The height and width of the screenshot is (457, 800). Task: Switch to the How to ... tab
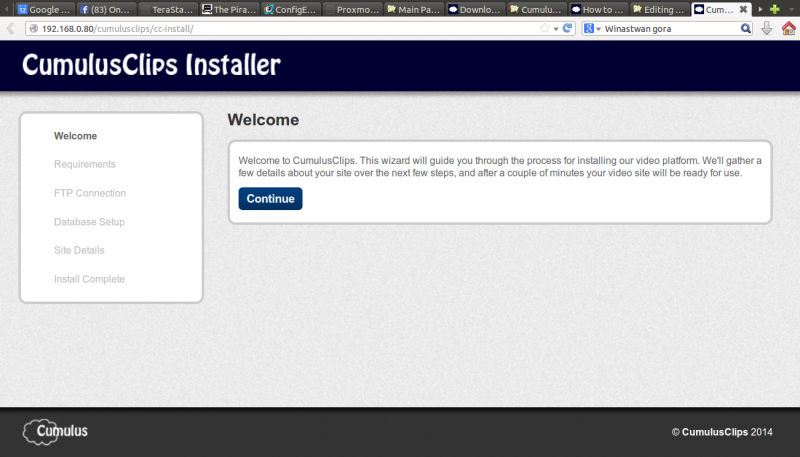point(598,9)
